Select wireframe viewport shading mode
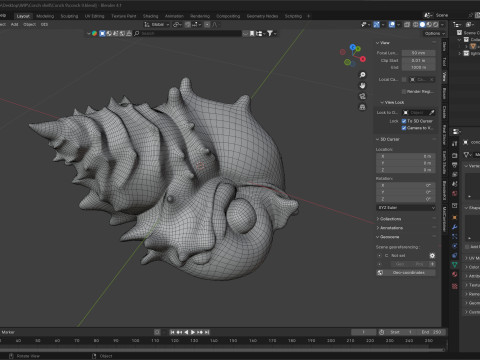 tap(416, 24)
